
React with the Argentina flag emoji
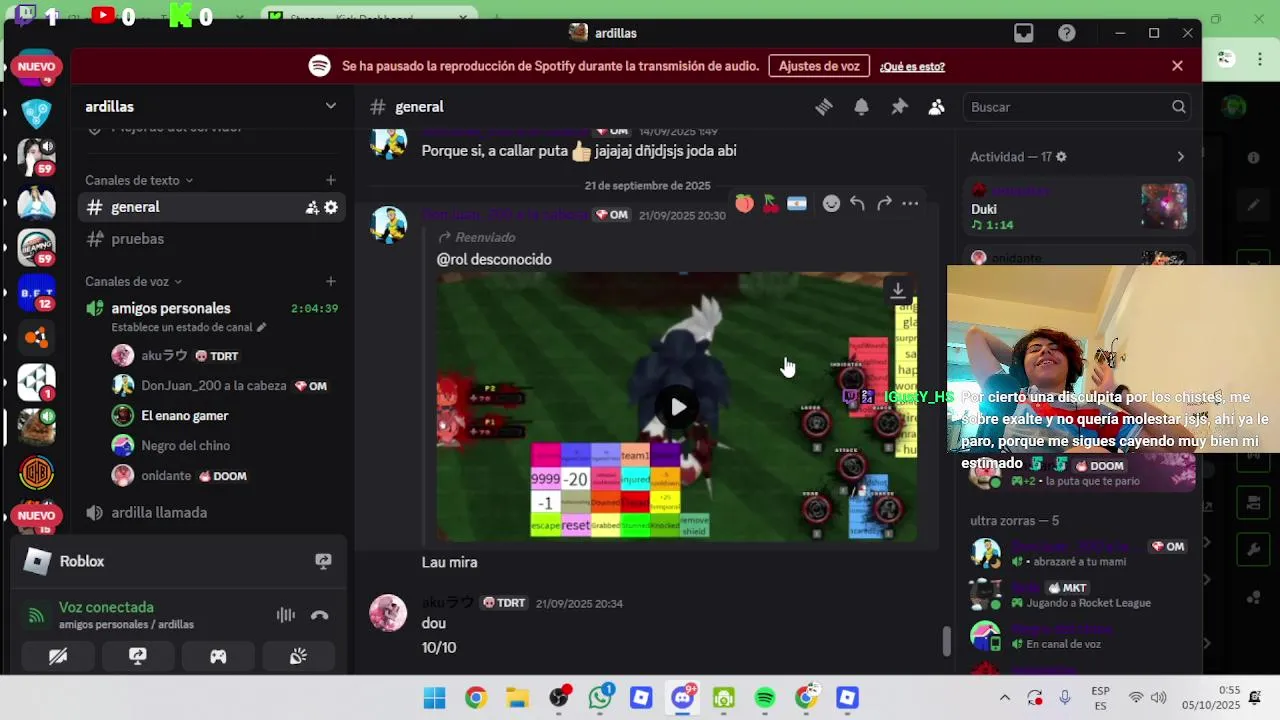tap(796, 203)
